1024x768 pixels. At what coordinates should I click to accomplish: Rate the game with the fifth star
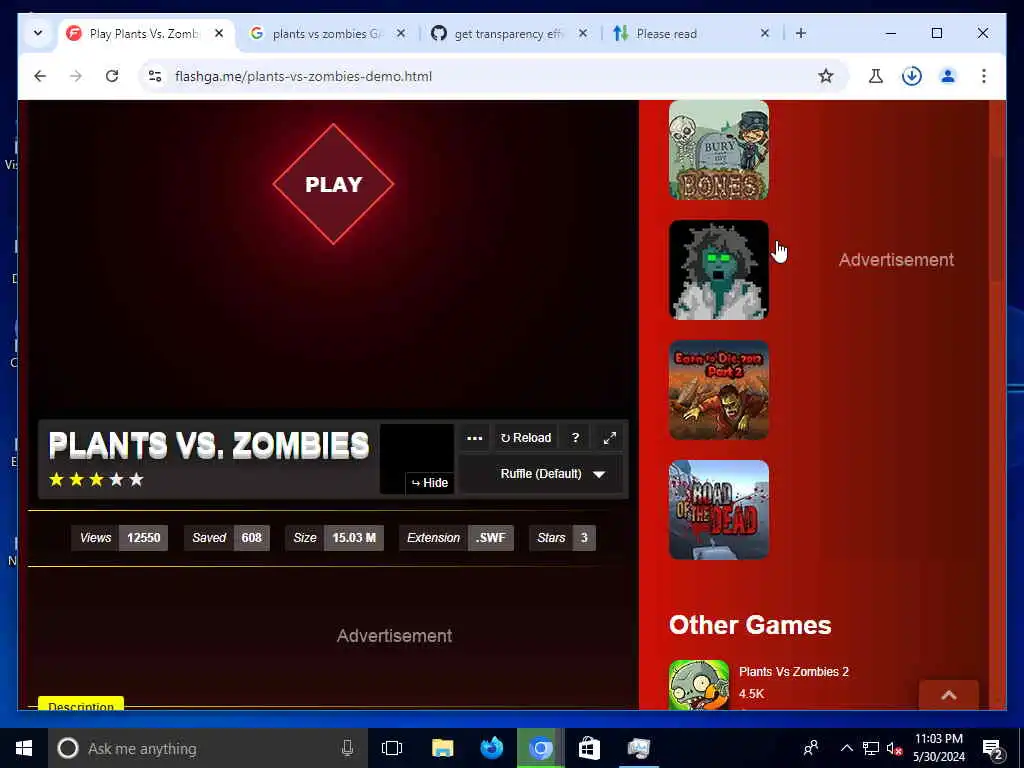(136, 480)
